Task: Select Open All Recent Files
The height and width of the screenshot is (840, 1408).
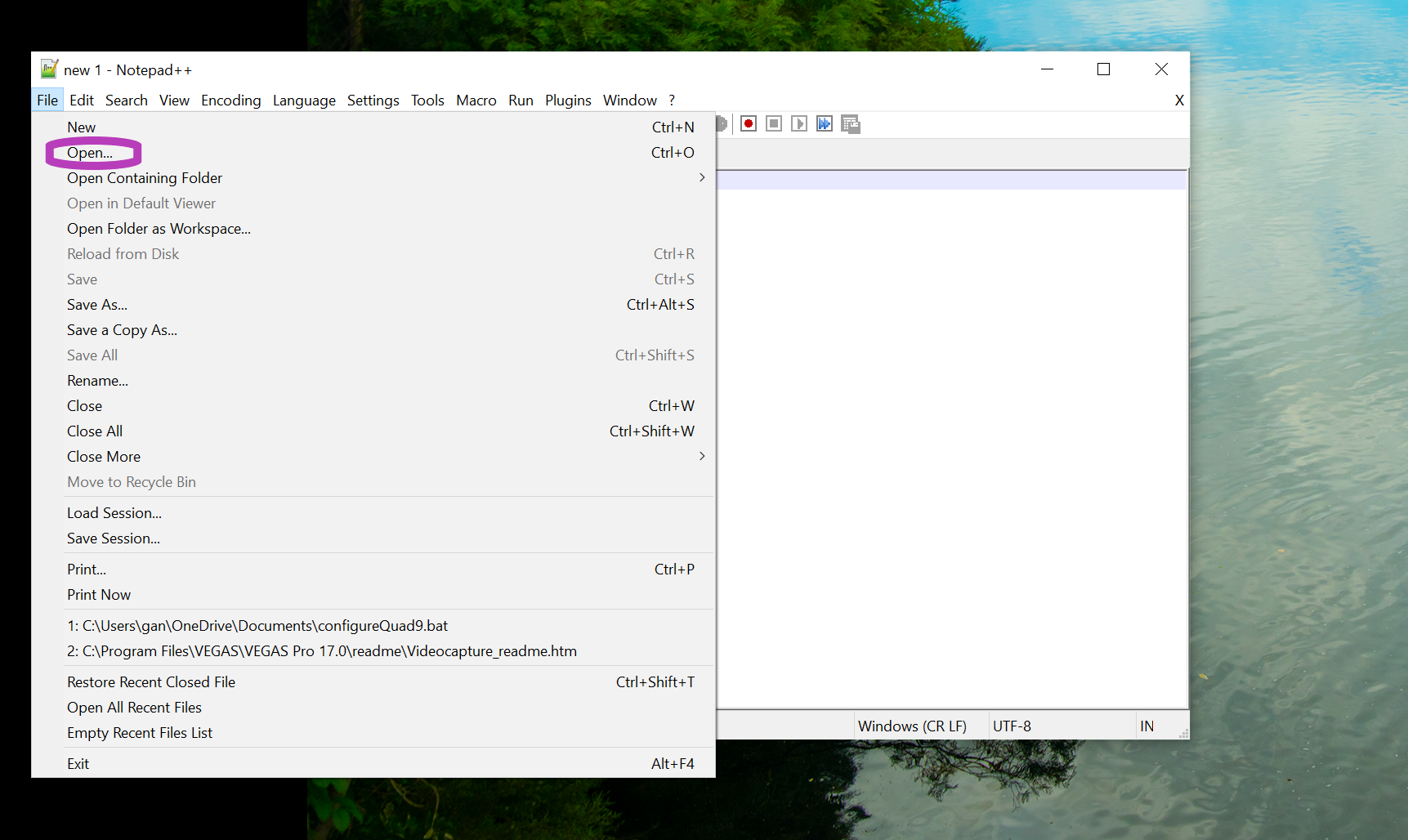Action: point(373,707)
